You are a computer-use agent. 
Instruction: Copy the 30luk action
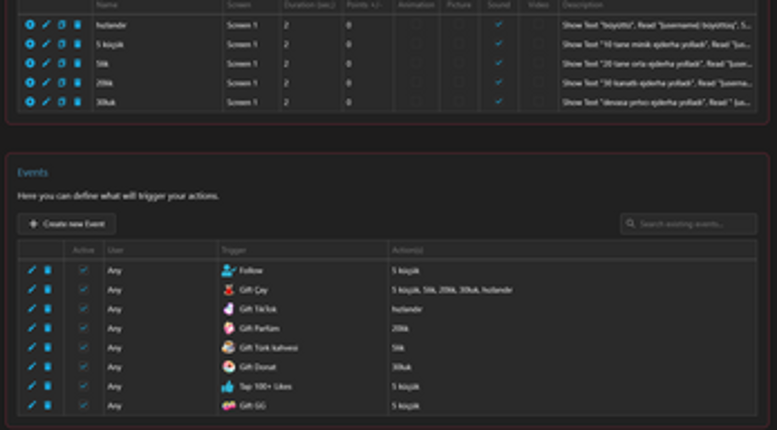point(61,102)
